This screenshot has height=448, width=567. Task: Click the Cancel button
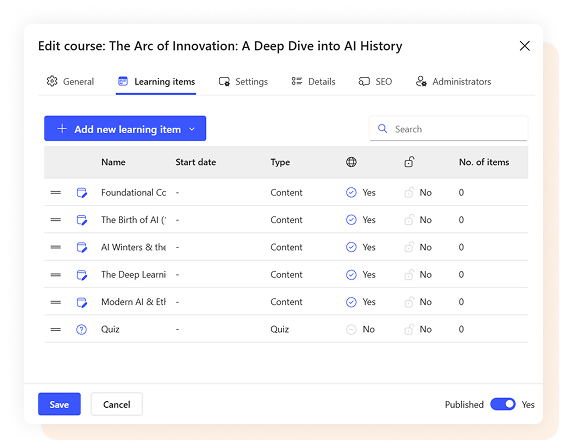[117, 404]
